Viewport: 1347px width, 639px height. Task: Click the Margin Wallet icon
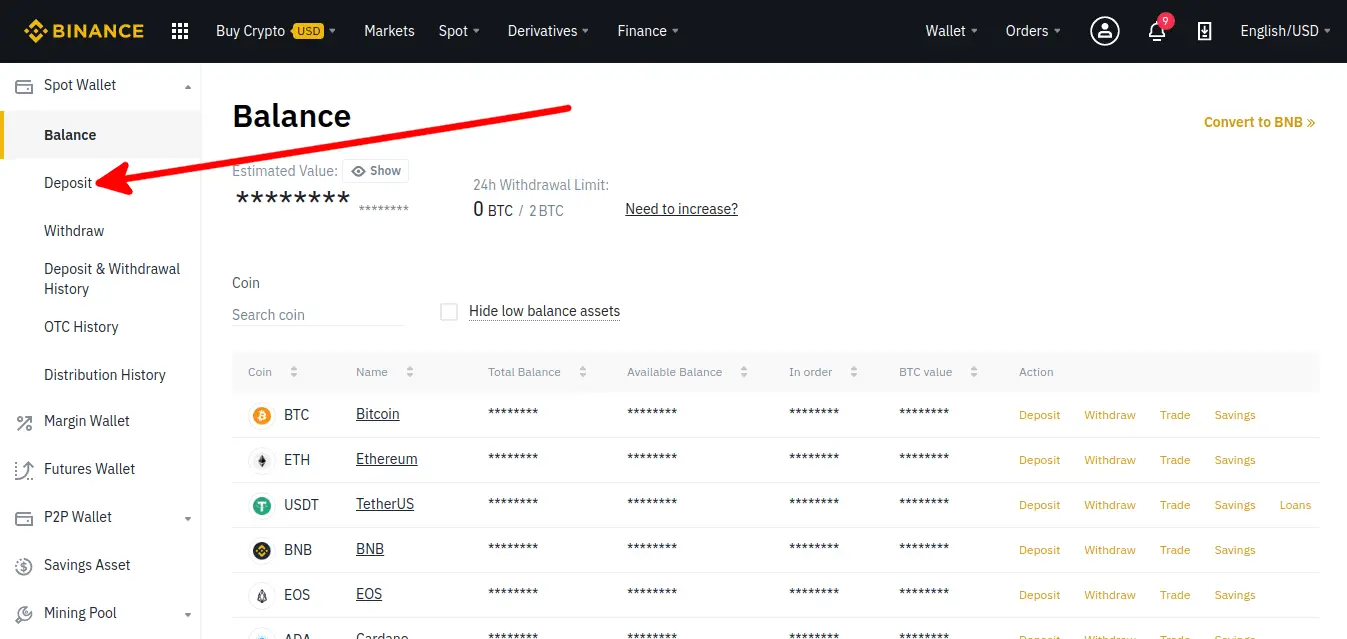point(25,422)
